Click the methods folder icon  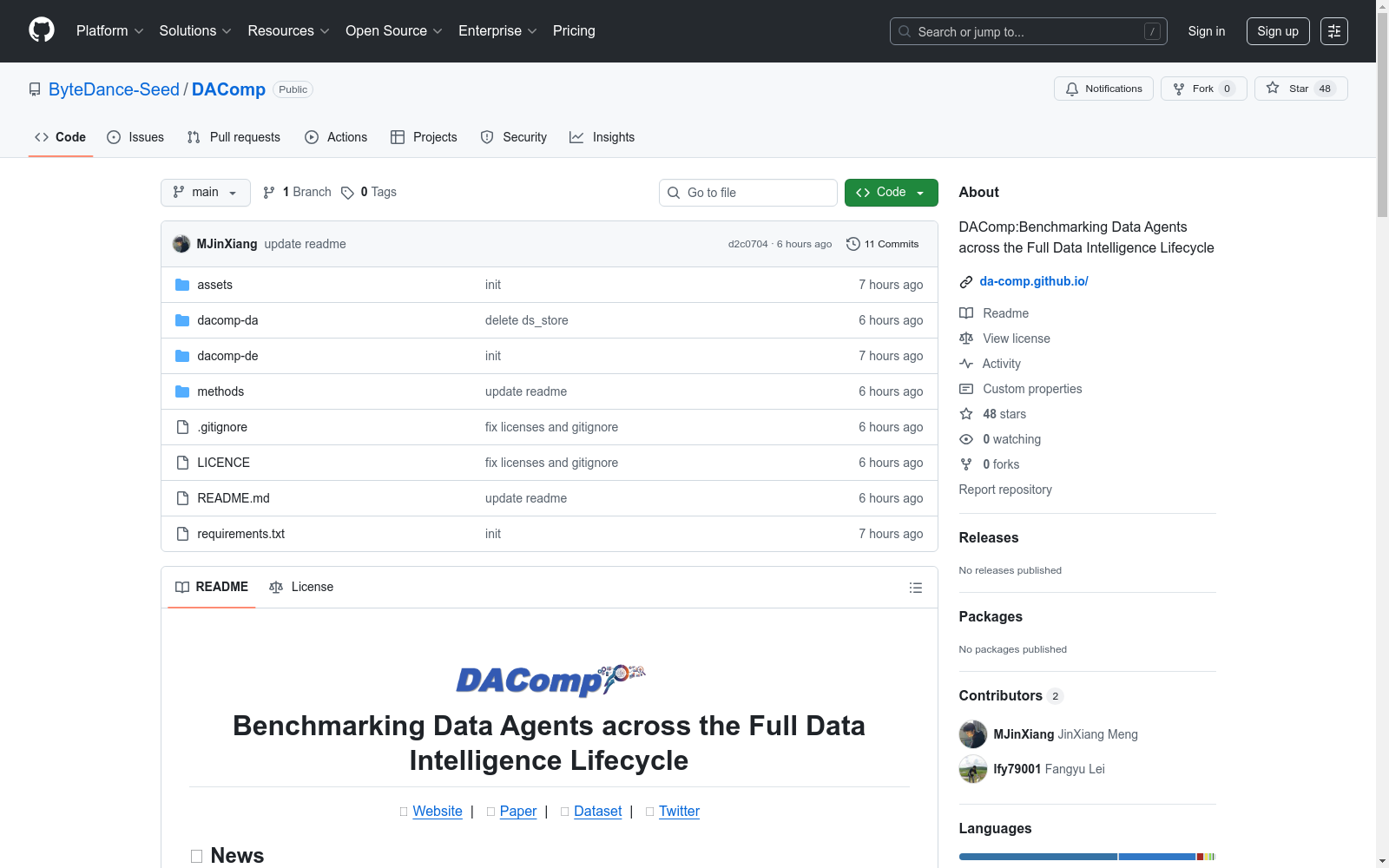coord(182,391)
